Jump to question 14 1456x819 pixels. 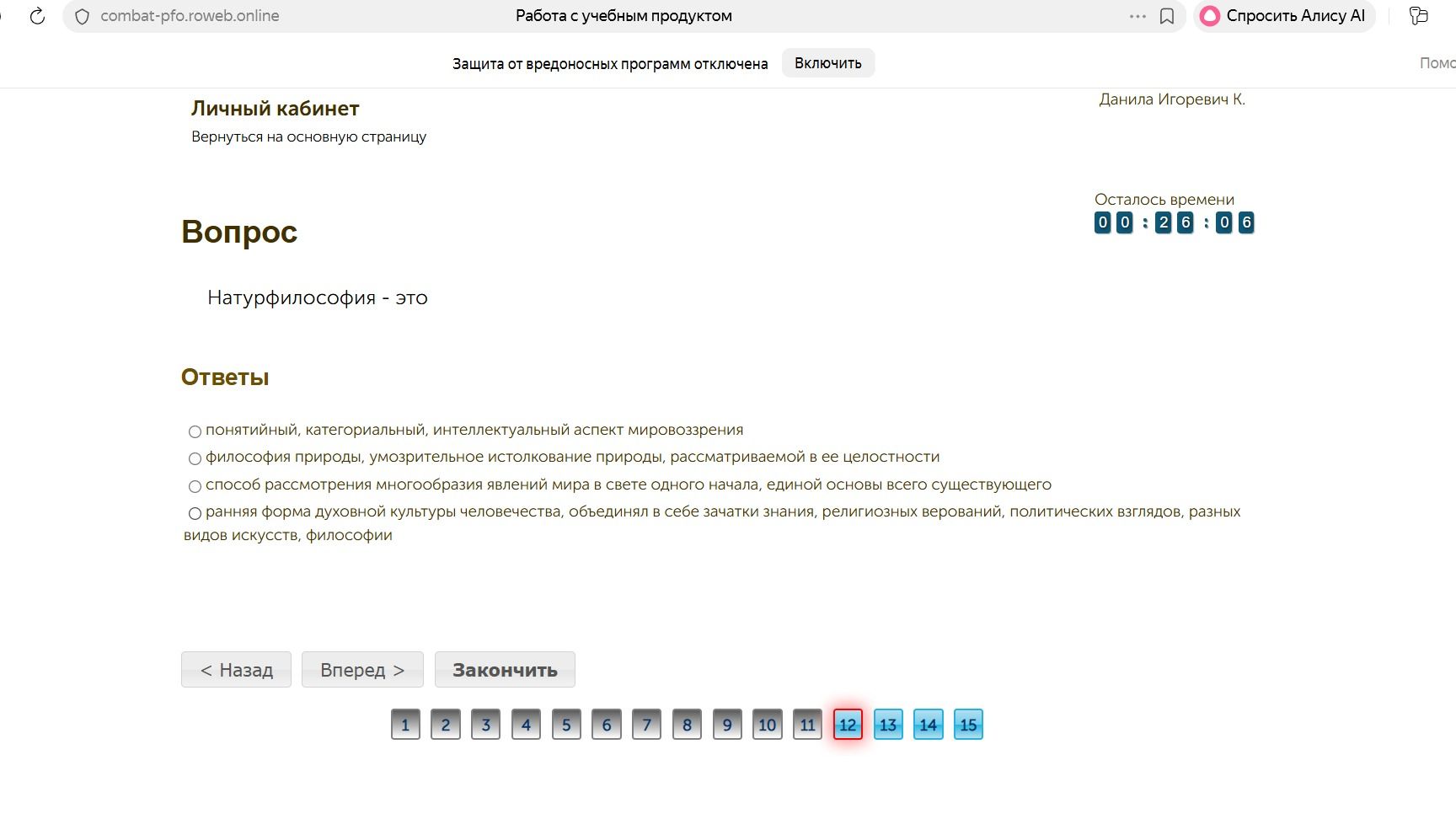(x=929, y=725)
